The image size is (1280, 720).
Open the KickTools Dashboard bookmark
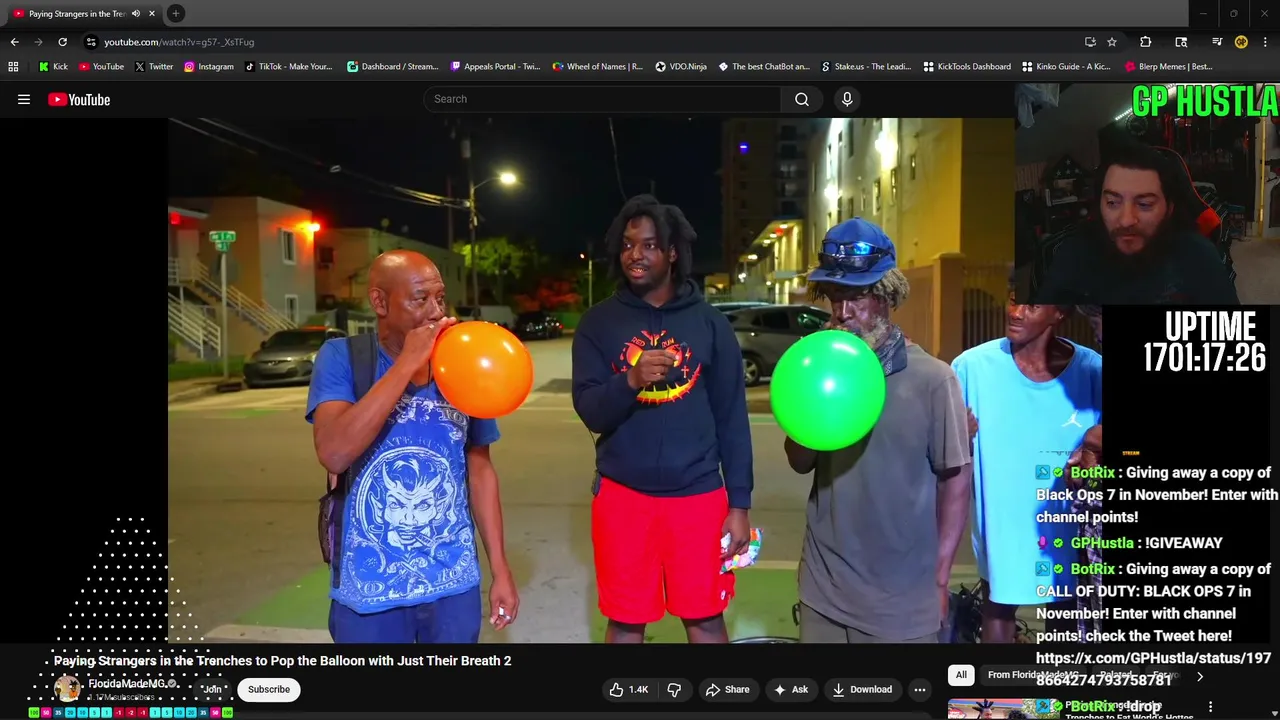(967, 67)
